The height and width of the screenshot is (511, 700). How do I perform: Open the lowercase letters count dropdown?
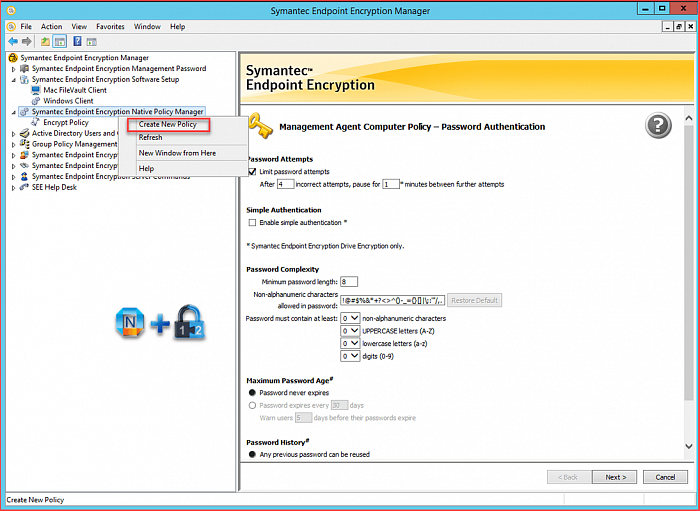[350, 344]
